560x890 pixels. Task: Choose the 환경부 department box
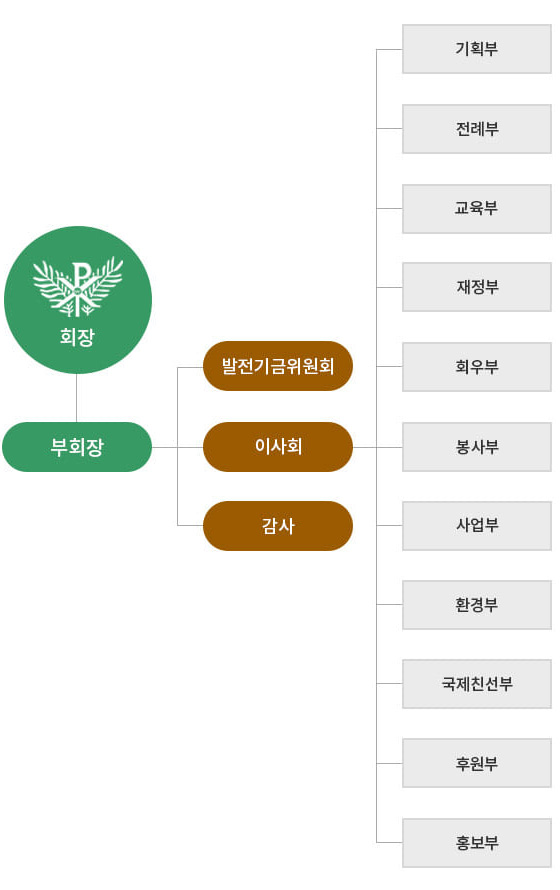pyautogui.click(x=477, y=604)
